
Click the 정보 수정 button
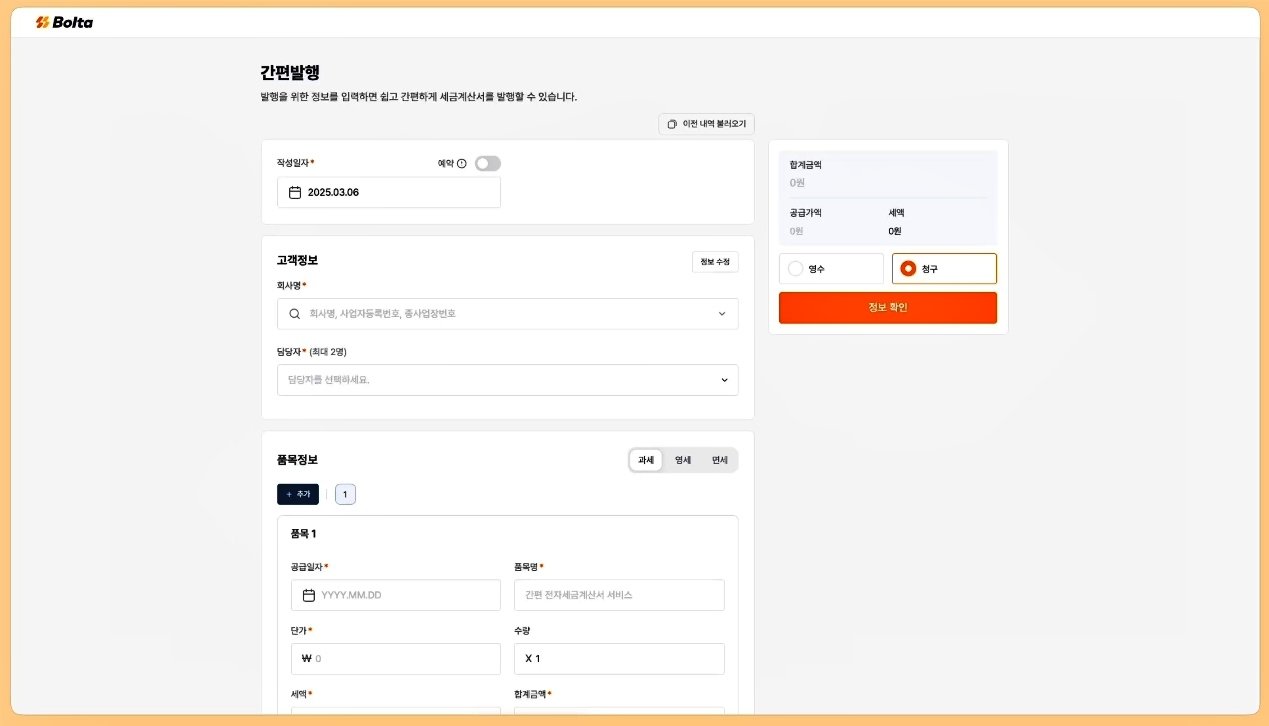(x=715, y=262)
